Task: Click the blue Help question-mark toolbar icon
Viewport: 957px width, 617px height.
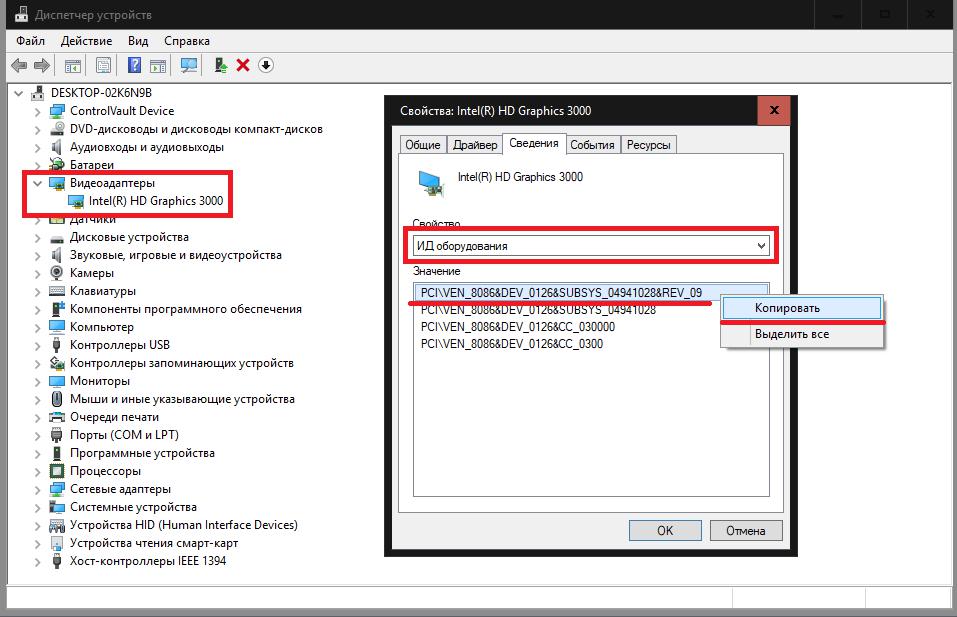Action: (x=134, y=65)
